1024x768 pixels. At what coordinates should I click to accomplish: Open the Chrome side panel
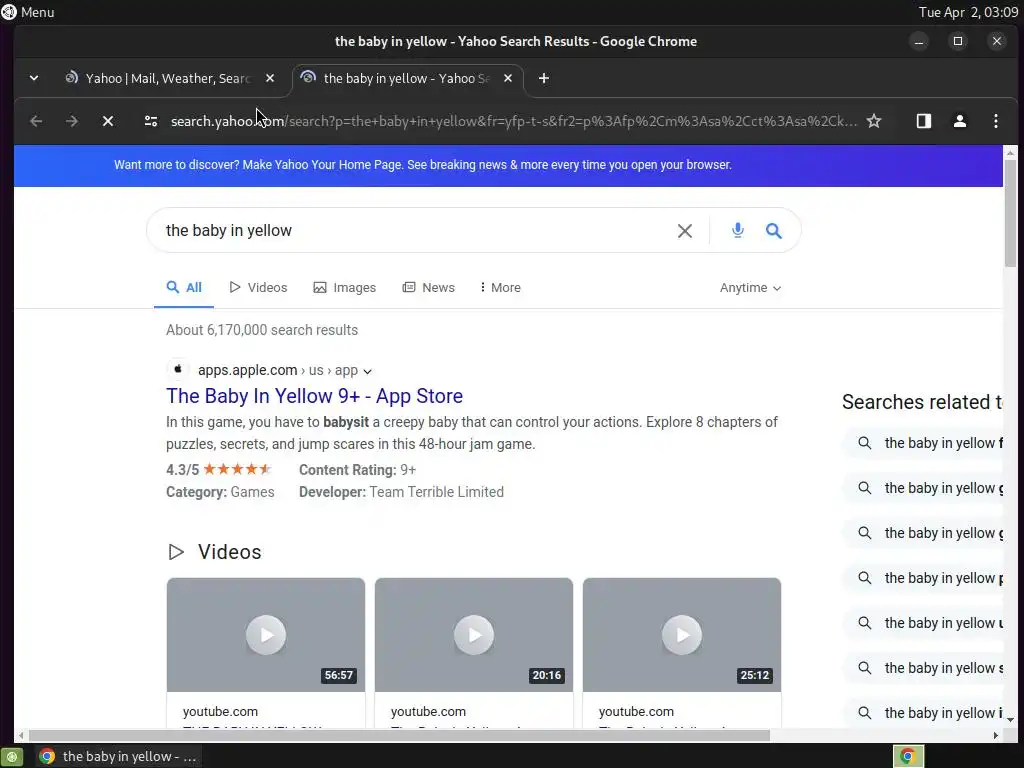click(923, 121)
